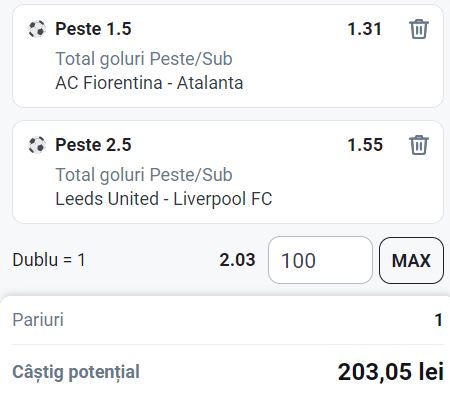This screenshot has height=395, width=450.
Task: Select the Peste 2.5 selection title
Action: (93, 145)
